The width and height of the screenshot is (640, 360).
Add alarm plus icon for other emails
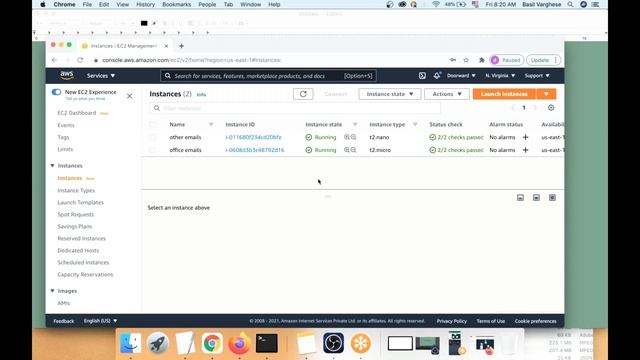tap(525, 138)
